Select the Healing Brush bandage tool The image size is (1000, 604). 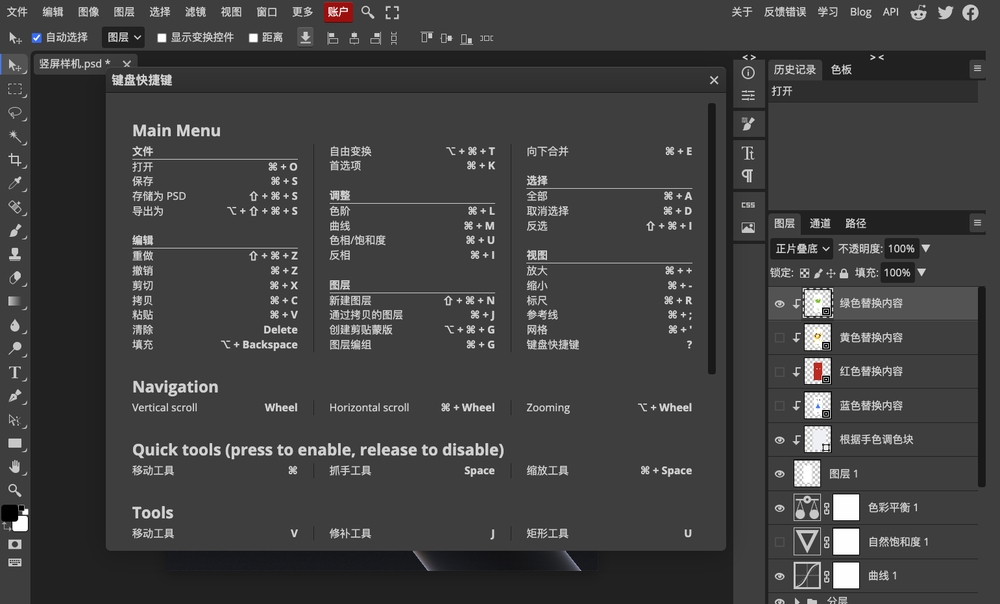pos(15,207)
